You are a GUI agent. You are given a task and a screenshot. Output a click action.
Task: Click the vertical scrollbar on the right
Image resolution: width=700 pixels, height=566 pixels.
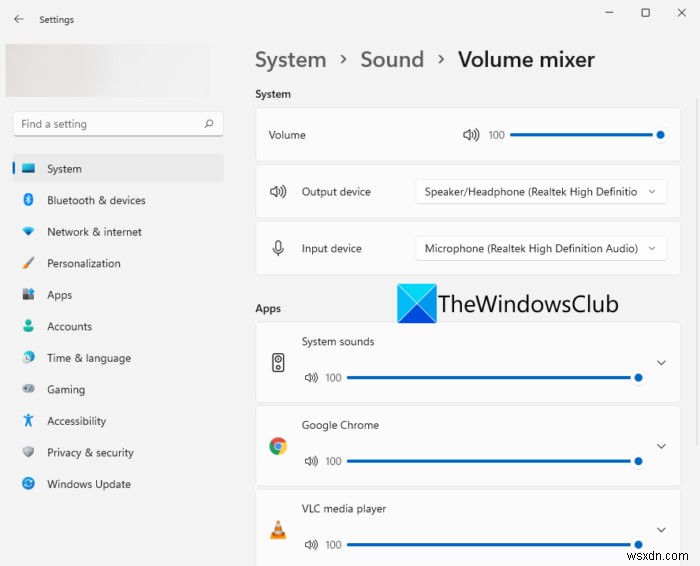pos(696,271)
